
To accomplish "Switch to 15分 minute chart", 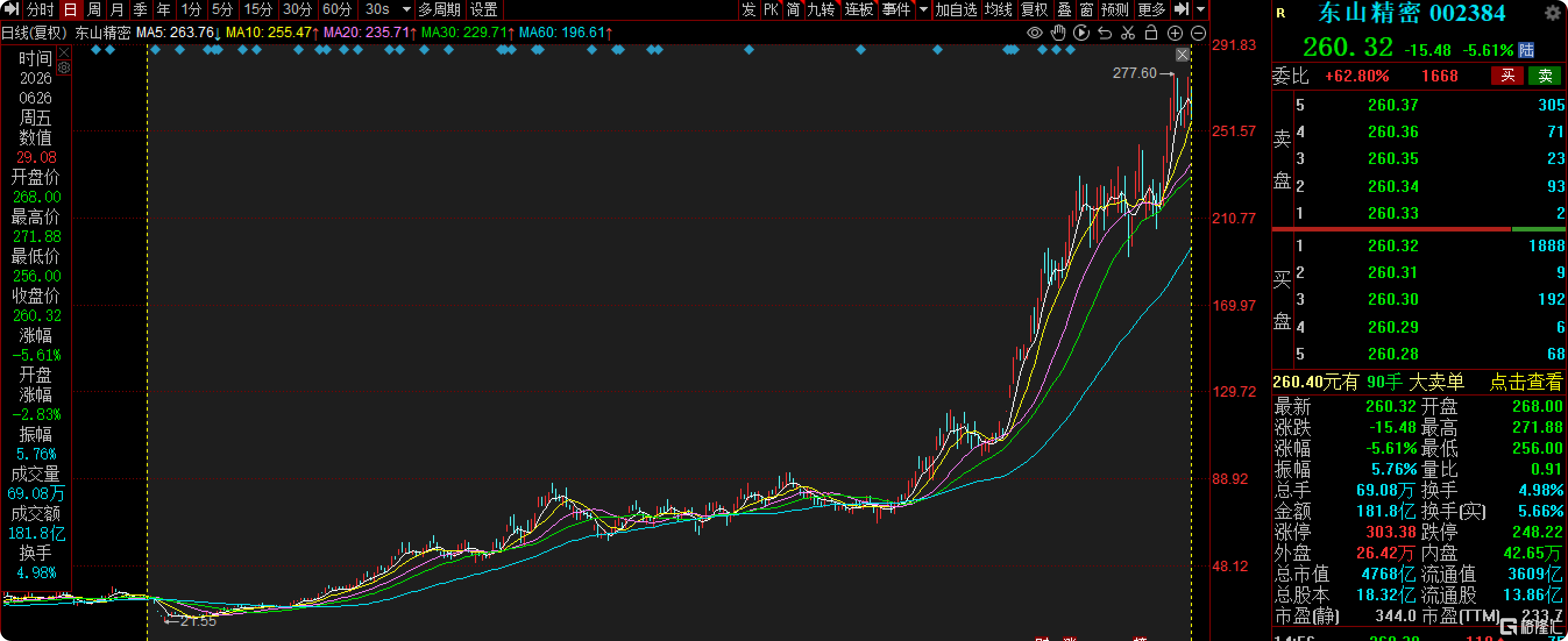I will (x=257, y=9).
